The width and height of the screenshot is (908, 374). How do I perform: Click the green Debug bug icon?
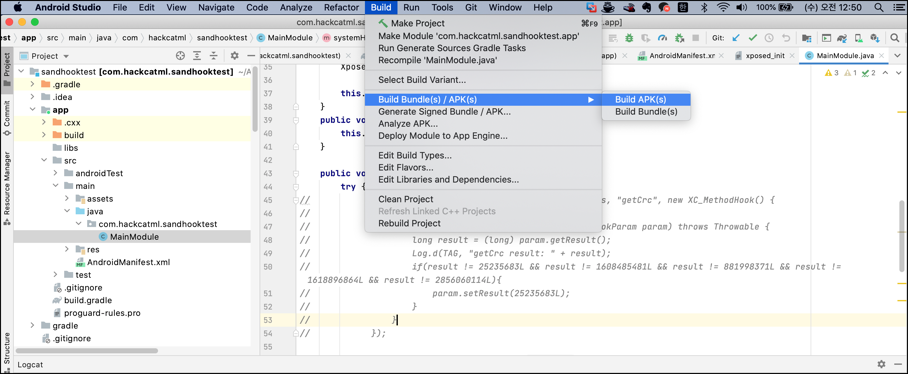tap(629, 38)
